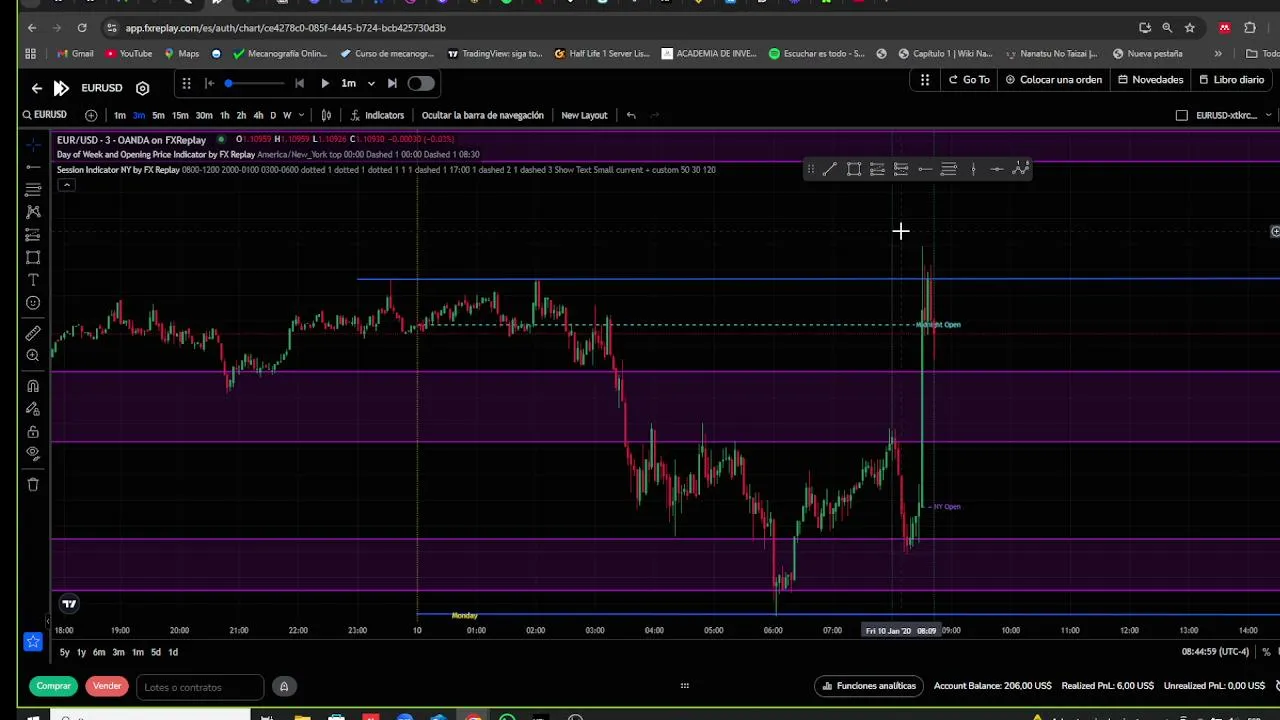This screenshot has height=720, width=1280.
Task: Select horizontal ray in floating drawing toolbar
Action: [x=925, y=169]
